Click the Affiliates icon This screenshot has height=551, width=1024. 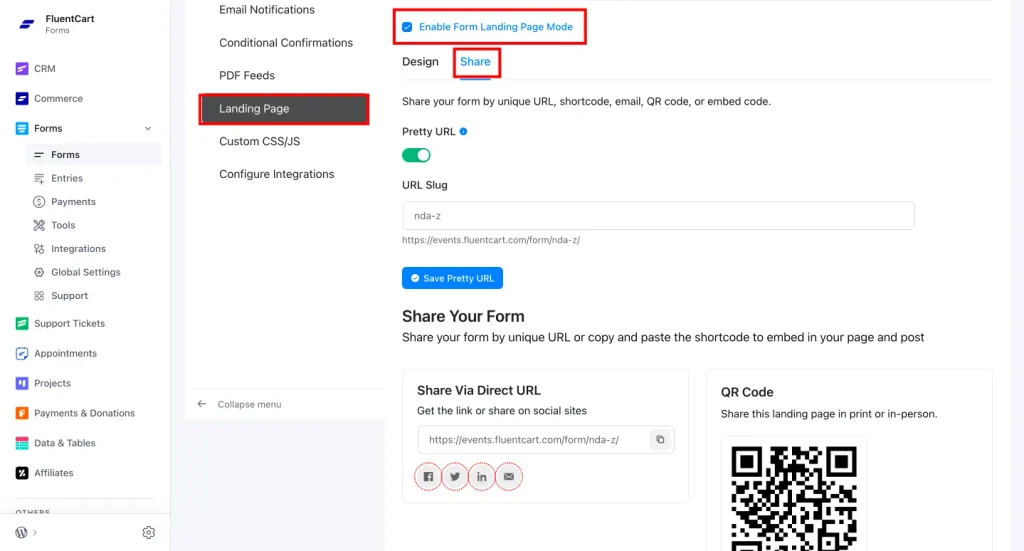(x=22, y=473)
